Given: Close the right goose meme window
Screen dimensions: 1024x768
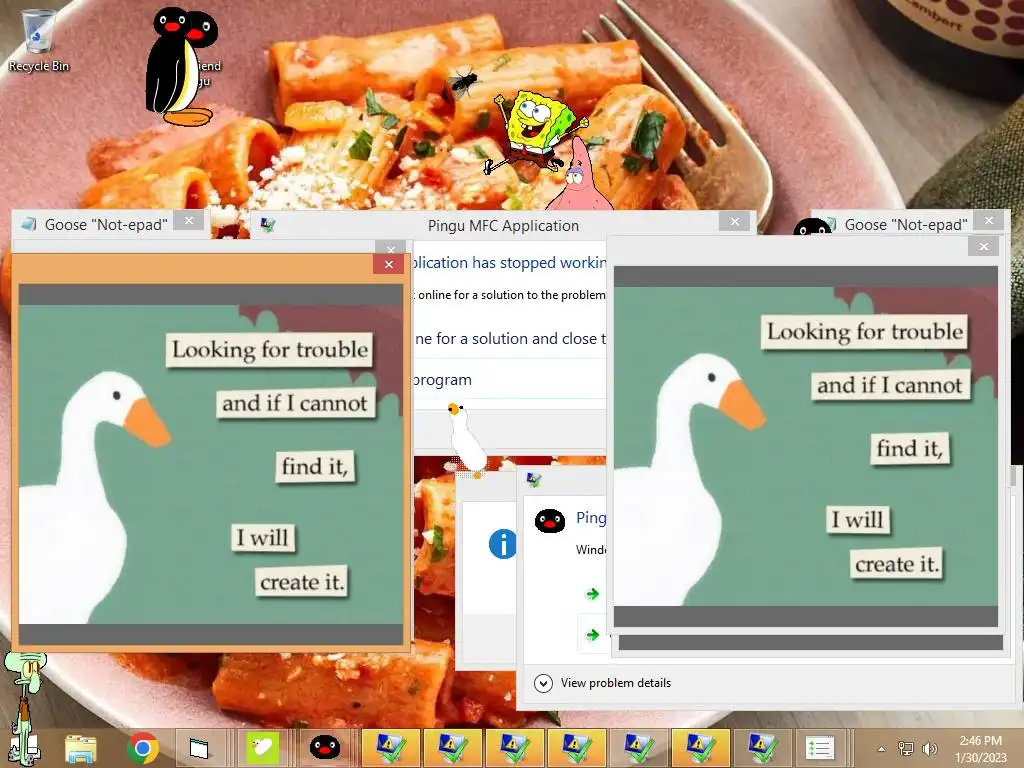Looking at the screenshot, I should [984, 246].
